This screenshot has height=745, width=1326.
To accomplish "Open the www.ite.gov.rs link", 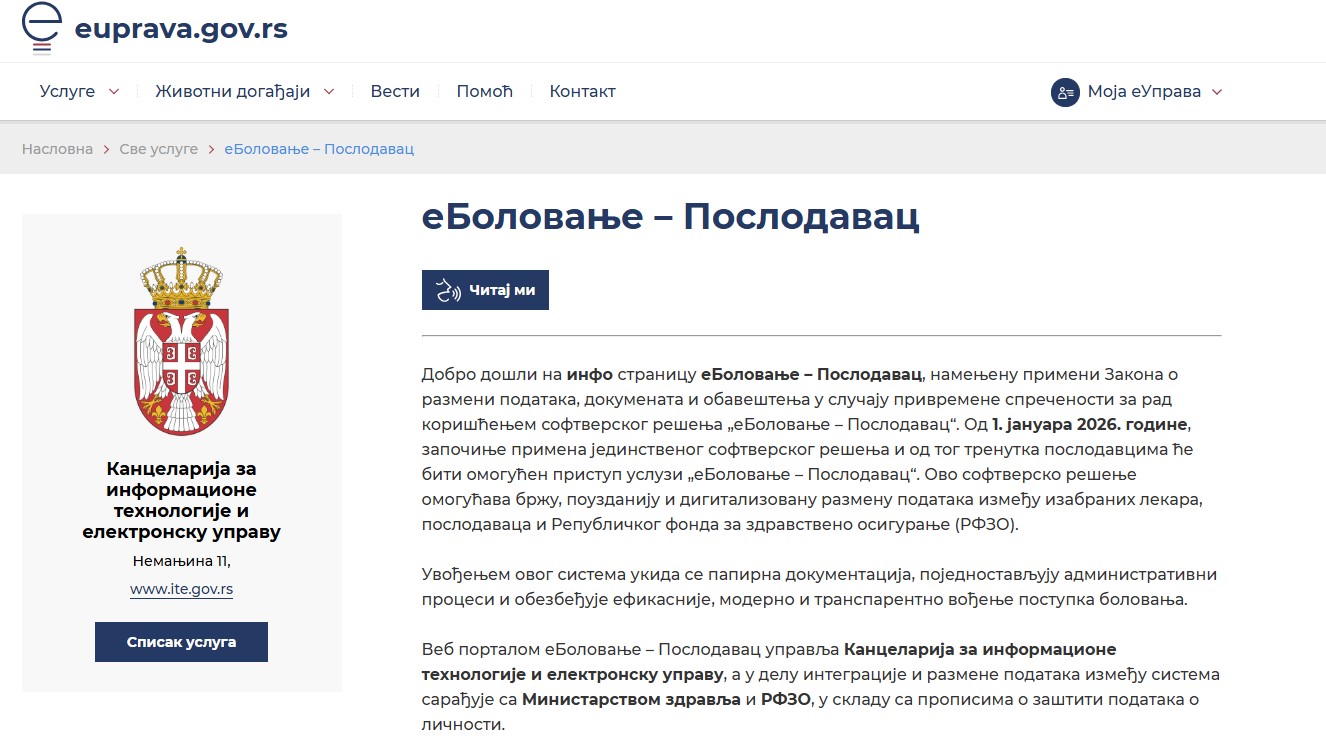I will pos(181,588).
